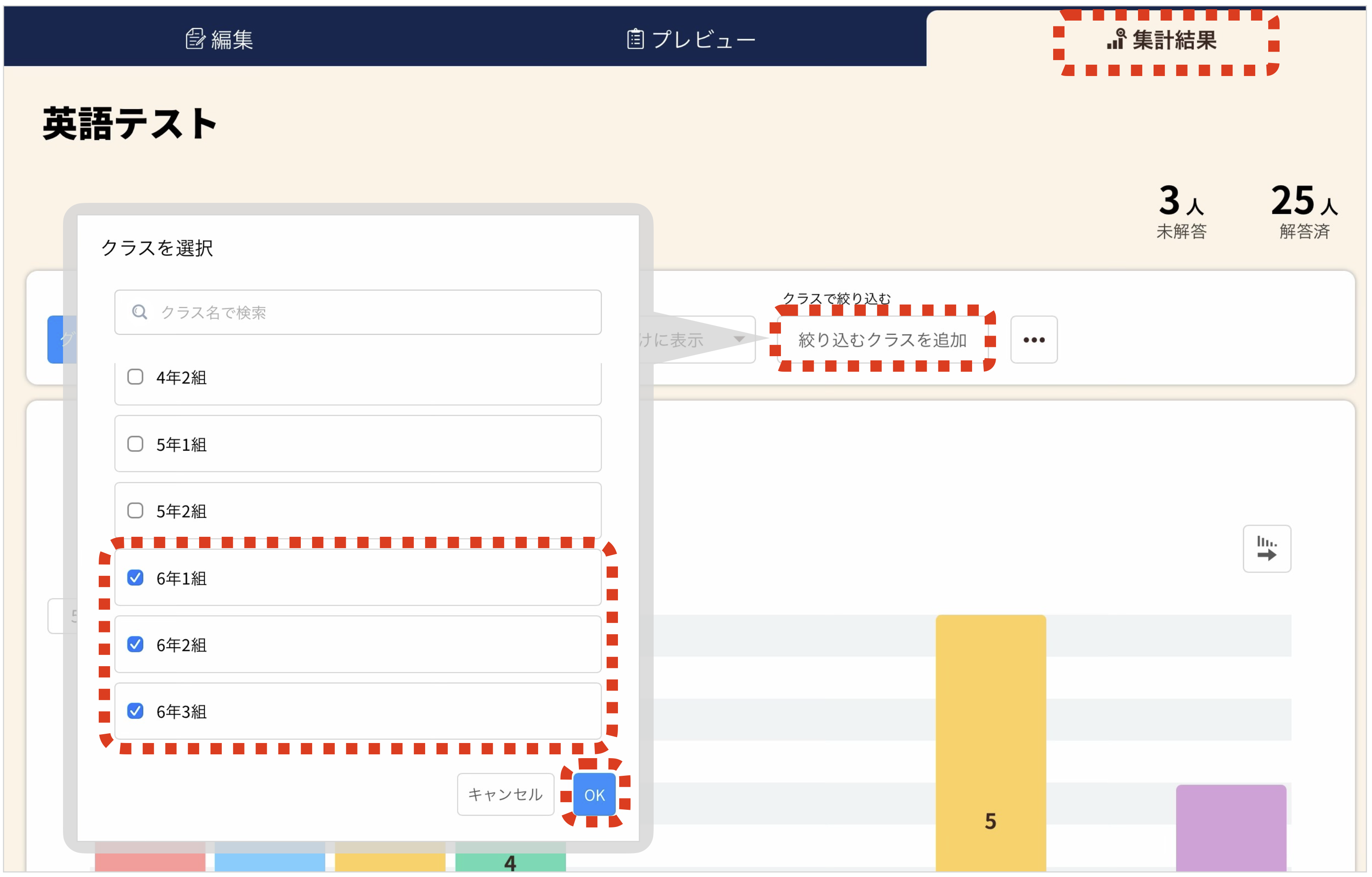Screen dimensions: 1372x877
Task: Click the pencil edit icon in 編集 tab
Action: click(195, 39)
